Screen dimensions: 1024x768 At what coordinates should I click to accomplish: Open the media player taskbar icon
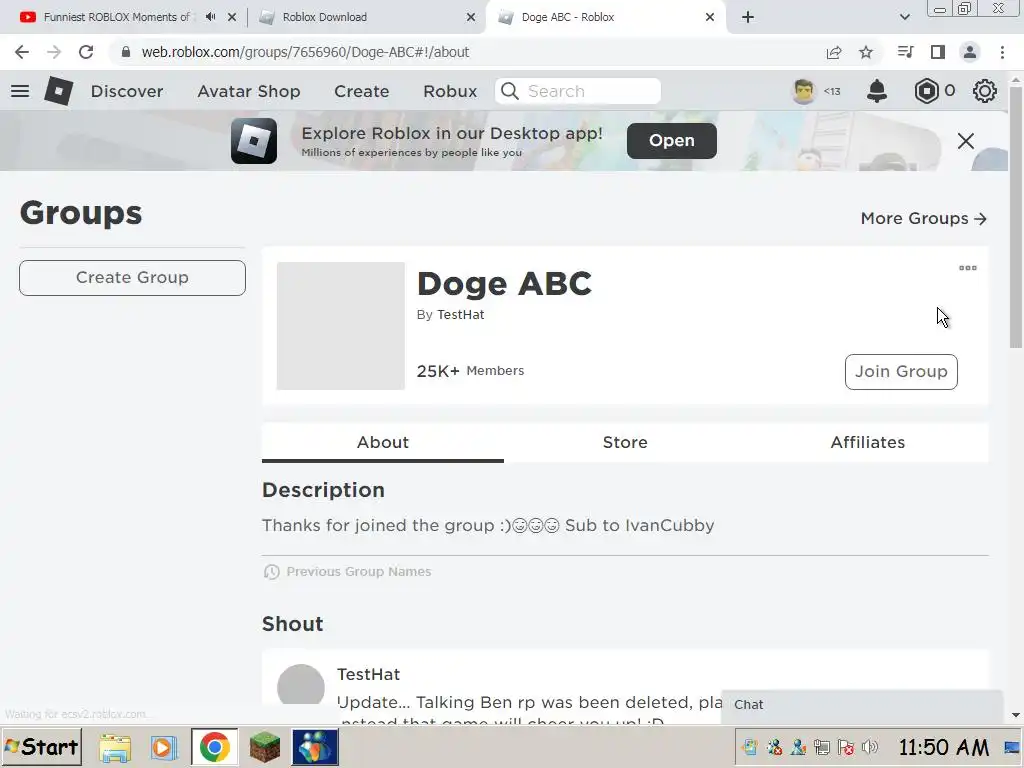coord(164,747)
